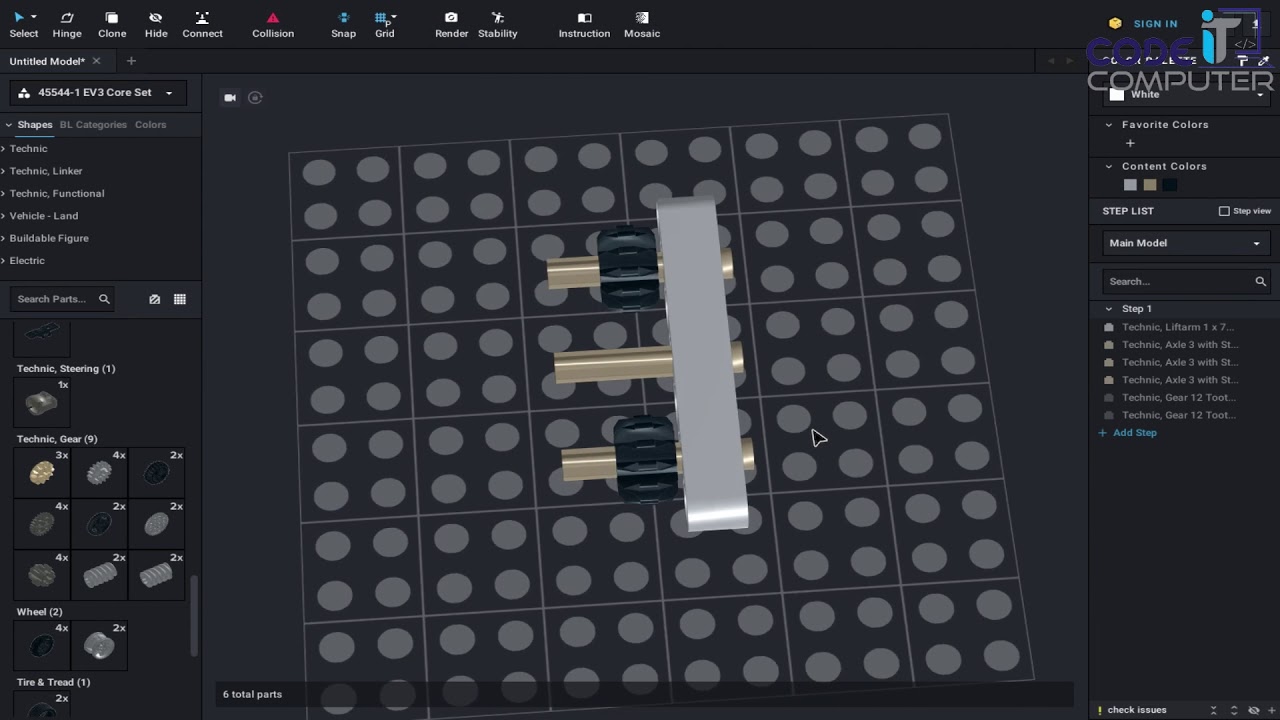Click the Search Parts field
The width and height of the screenshot is (1280, 720).
coord(62,299)
